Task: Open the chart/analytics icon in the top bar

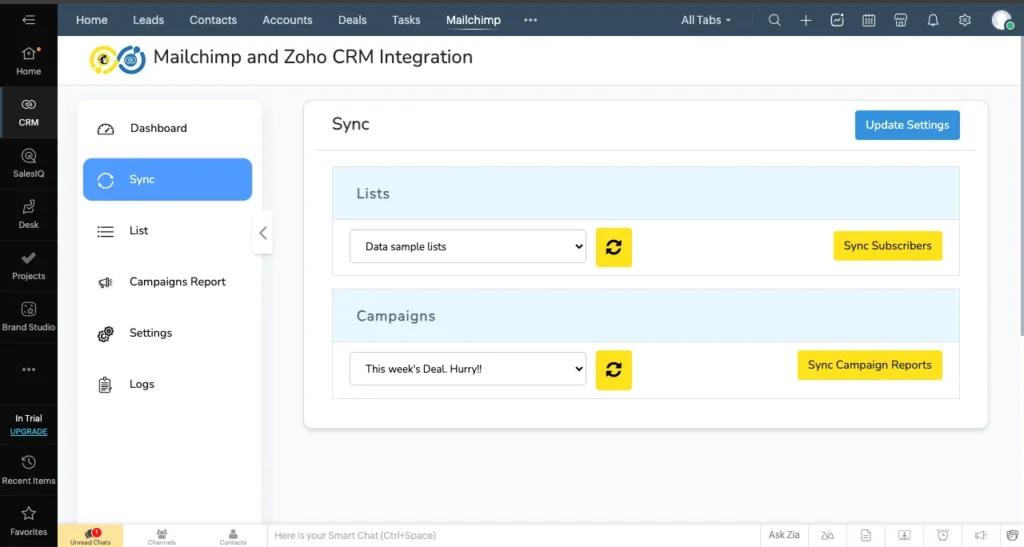Action: (837, 20)
